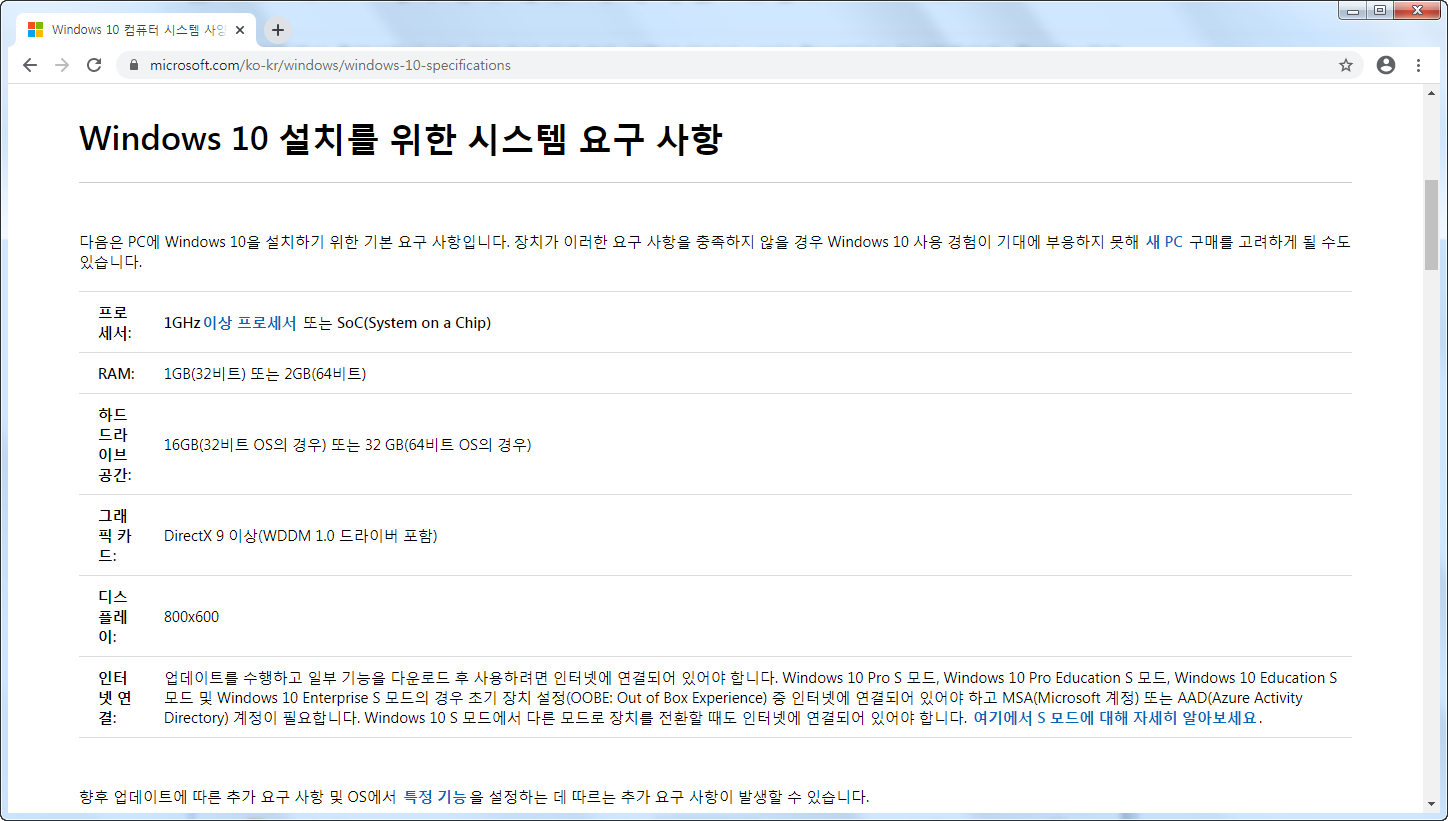
Task: Click the value 1GB(32비트) 또는 2GB(64비트)
Action: 265,374
